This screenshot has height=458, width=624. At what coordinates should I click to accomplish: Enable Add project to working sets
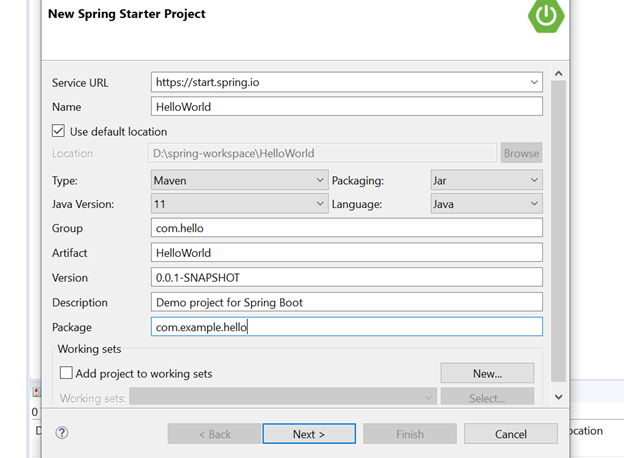pyautogui.click(x=66, y=373)
